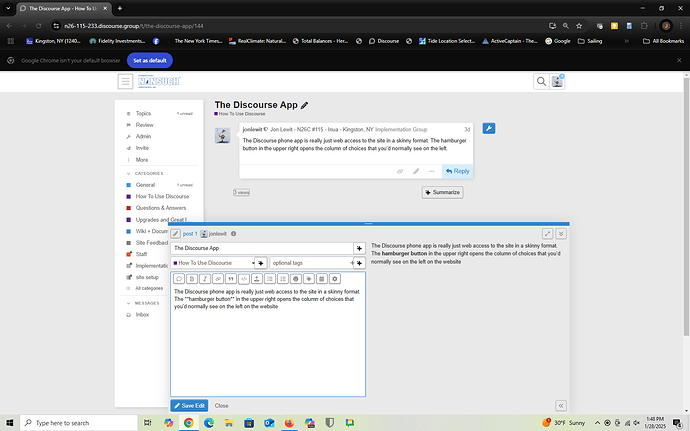Show hidden bookmarks overflow chevron
Image resolution: width=690 pixels, height=431 pixels.
click(627, 41)
